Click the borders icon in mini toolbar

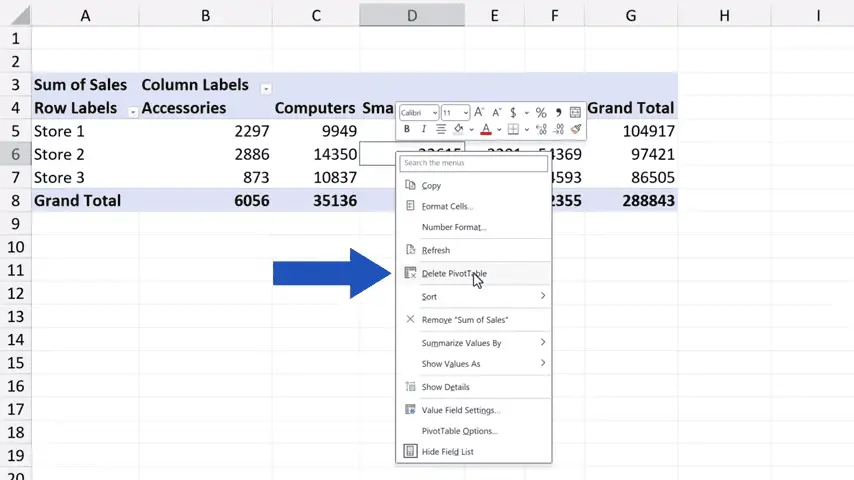point(513,129)
